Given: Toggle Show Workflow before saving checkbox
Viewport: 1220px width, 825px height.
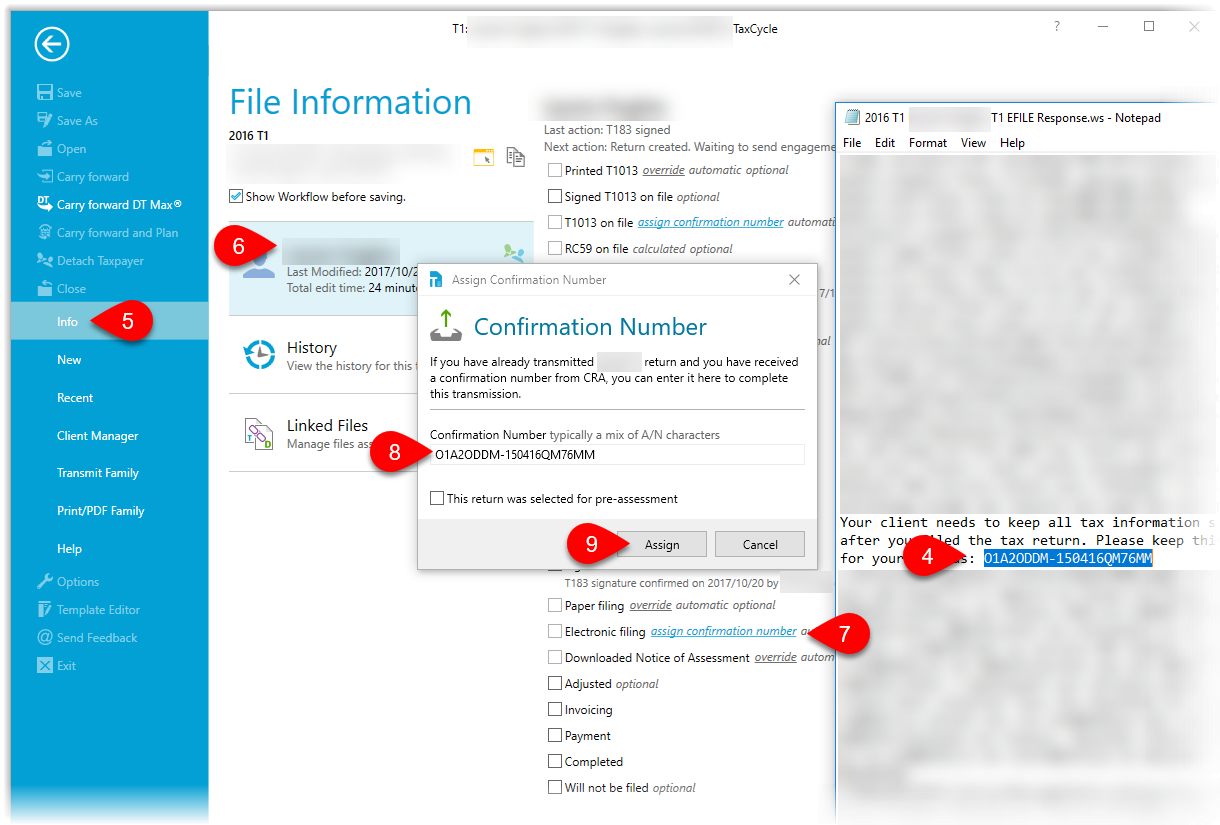Looking at the screenshot, I should click(236, 196).
